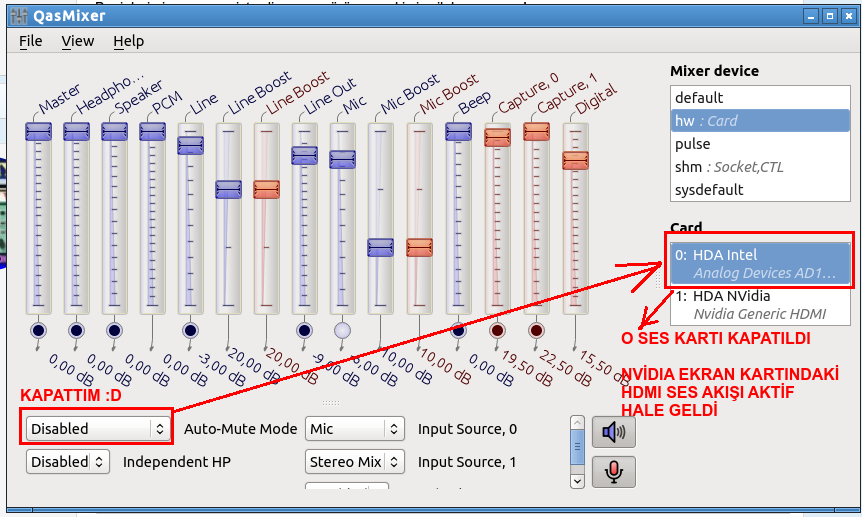Toggle the Speaker channel mute switch

(114, 331)
